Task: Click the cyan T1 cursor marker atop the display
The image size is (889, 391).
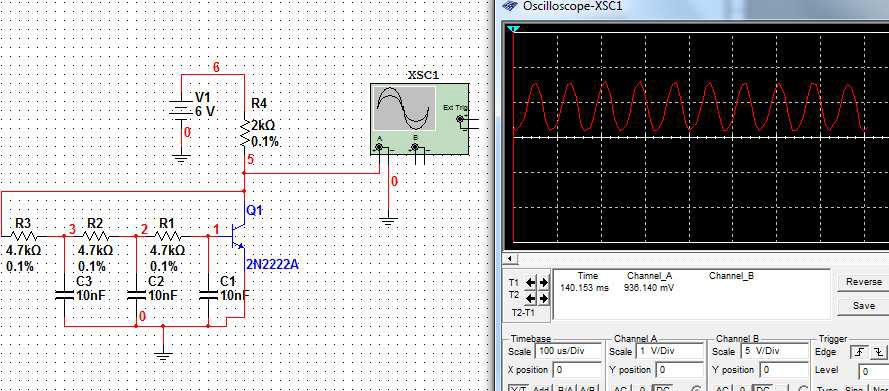Action: pos(513,28)
